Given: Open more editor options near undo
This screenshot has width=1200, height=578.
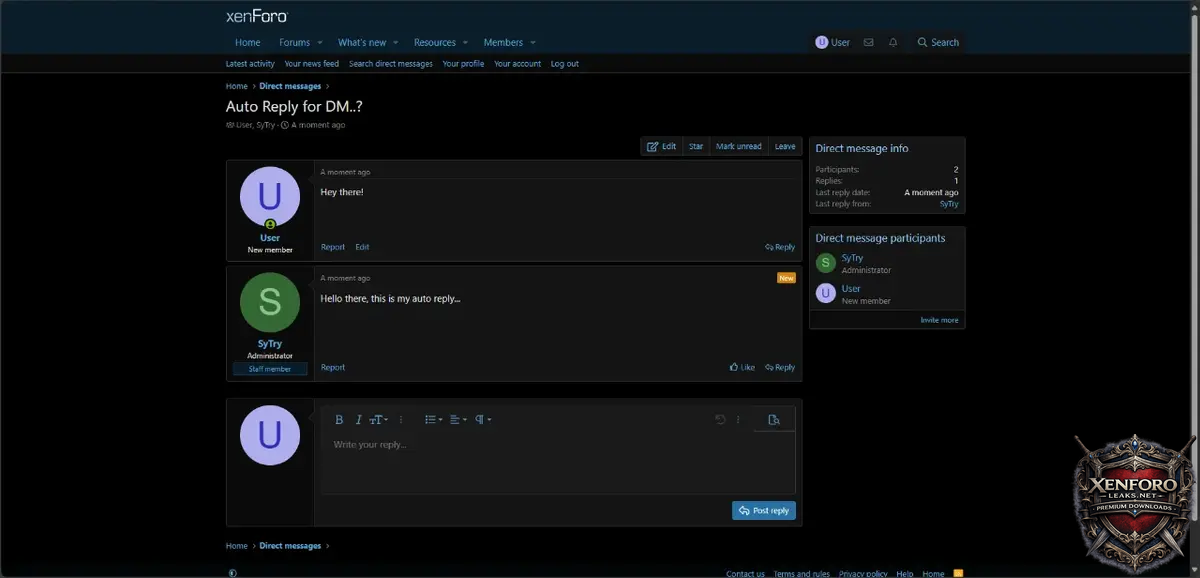Looking at the screenshot, I should pyautogui.click(x=739, y=420).
